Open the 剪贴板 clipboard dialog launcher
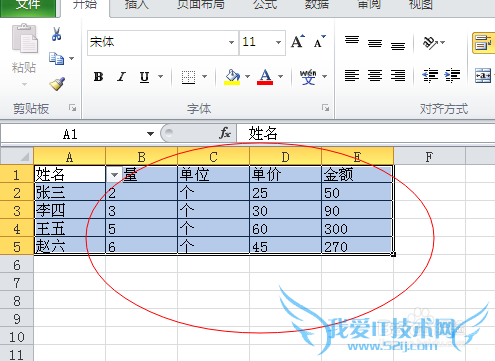 tap(72, 108)
